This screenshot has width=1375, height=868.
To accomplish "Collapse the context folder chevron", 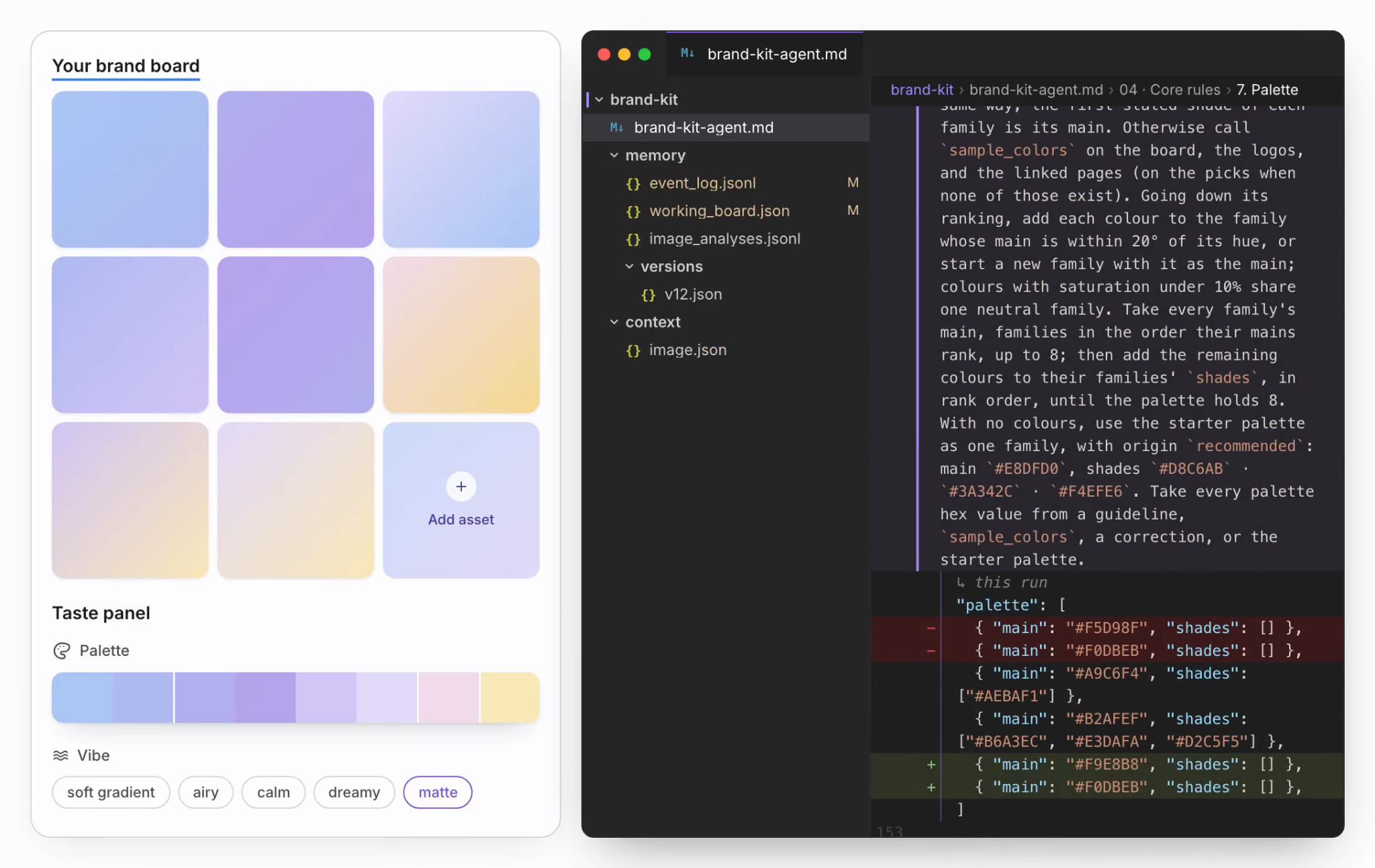I will pyautogui.click(x=614, y=322).
